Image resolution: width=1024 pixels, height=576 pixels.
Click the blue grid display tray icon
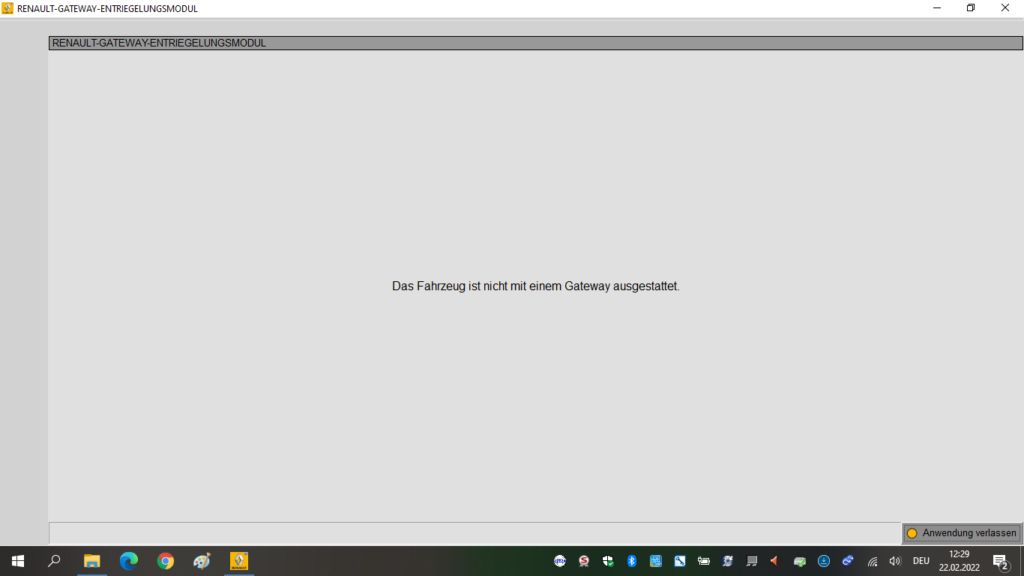pos(656,561)
